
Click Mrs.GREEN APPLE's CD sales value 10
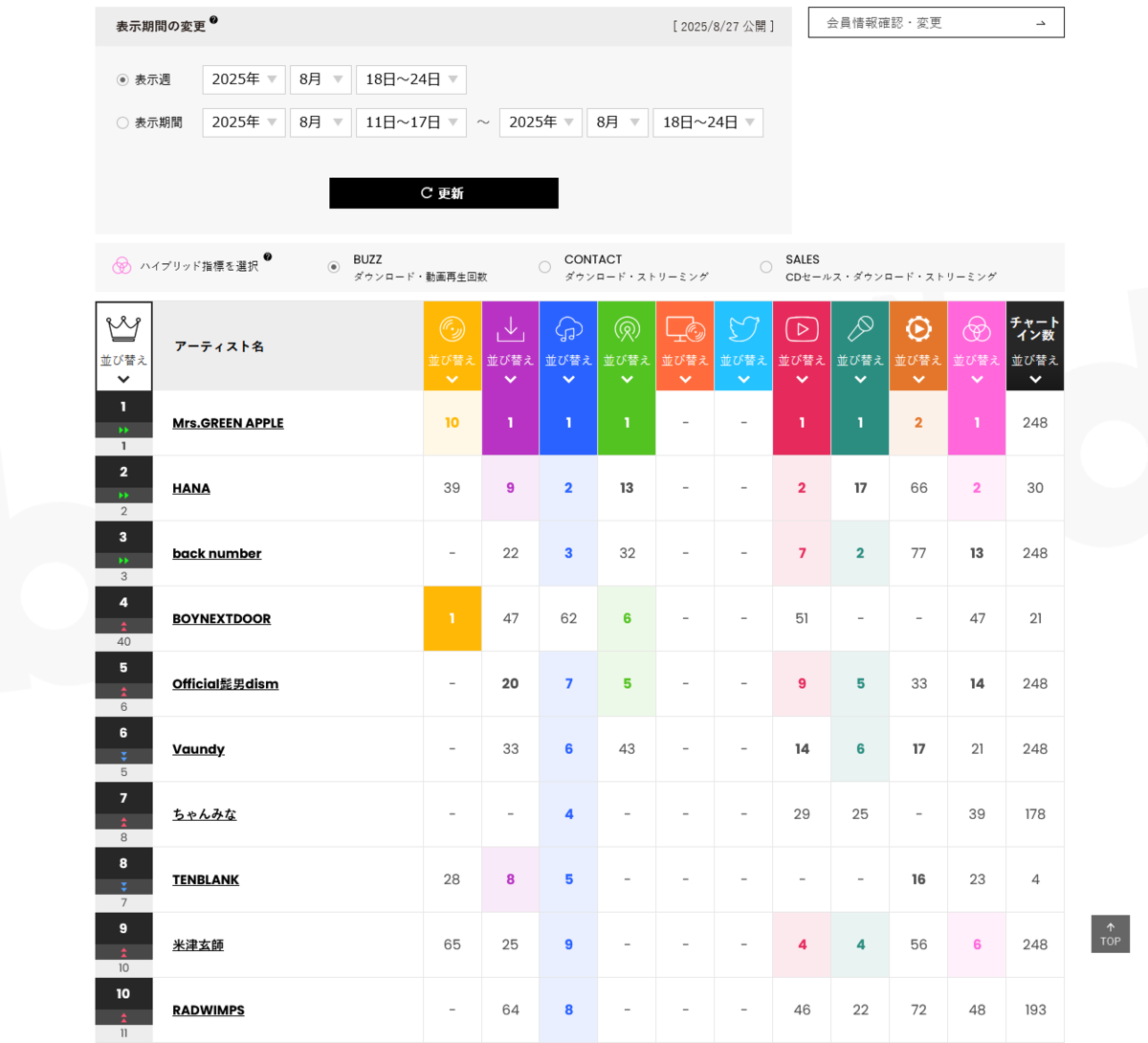click(453, 423)
